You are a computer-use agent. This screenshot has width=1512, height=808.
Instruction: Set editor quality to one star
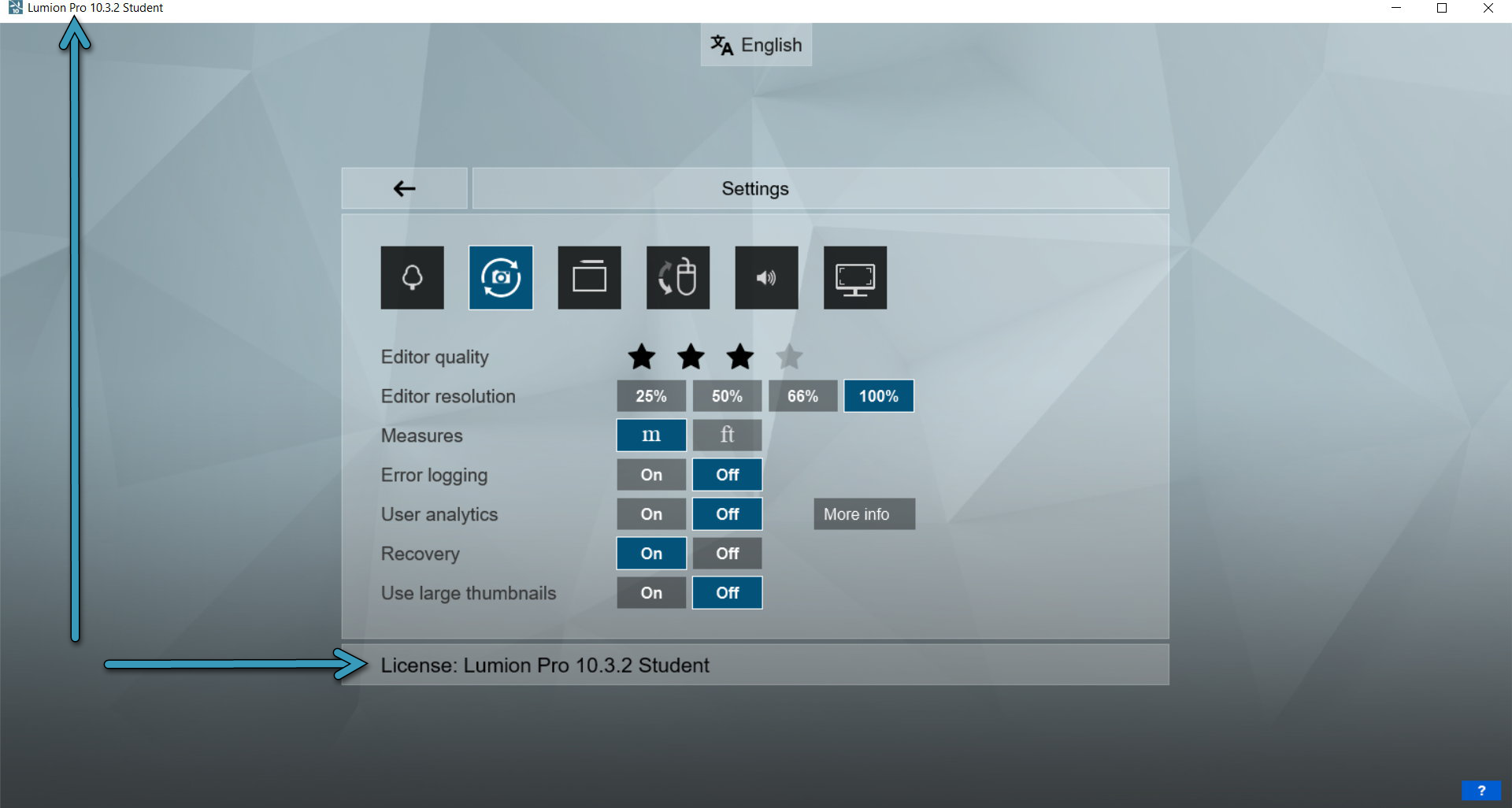pyautogui.click(x=642, y=357)
